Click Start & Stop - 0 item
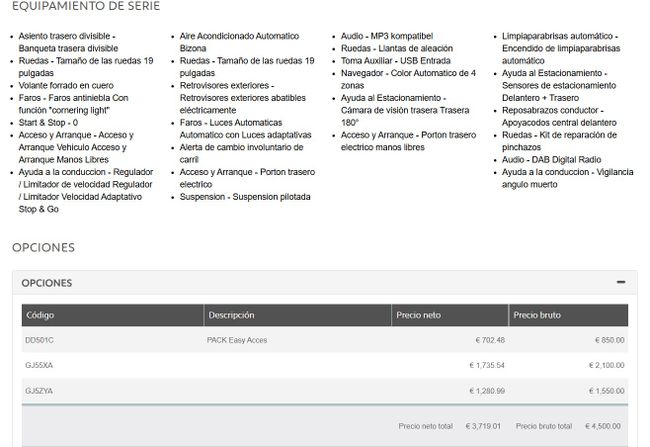The width and height of the screenshot is (650, 447). pyautogui.click(x=48, y=123)
